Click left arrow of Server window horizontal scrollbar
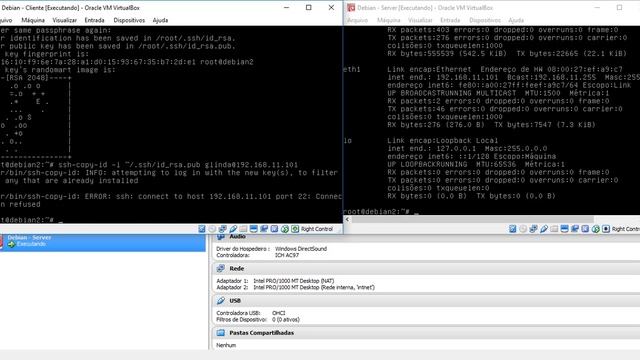This screenshot has height=360, width=640. pyautogui.click(x=347, y=219)
